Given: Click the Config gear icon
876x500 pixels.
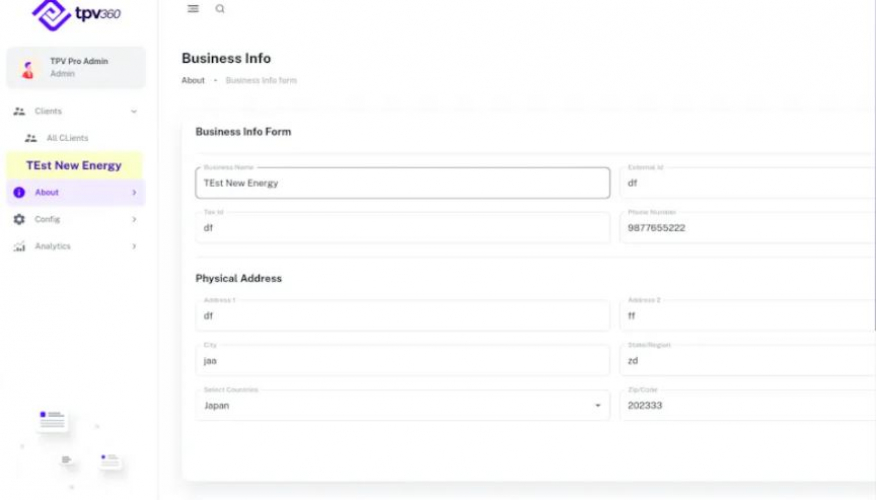Looking at the screenshot, I should [19, 219].
